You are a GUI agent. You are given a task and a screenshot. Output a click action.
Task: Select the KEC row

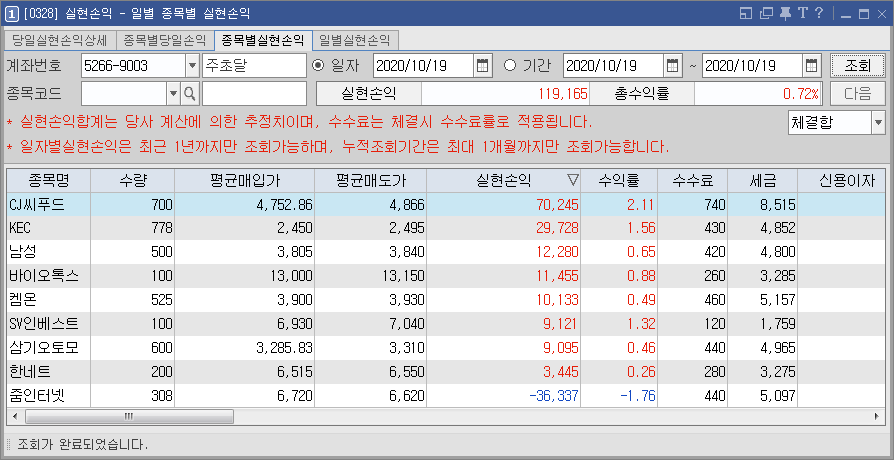tap(446, 228)
